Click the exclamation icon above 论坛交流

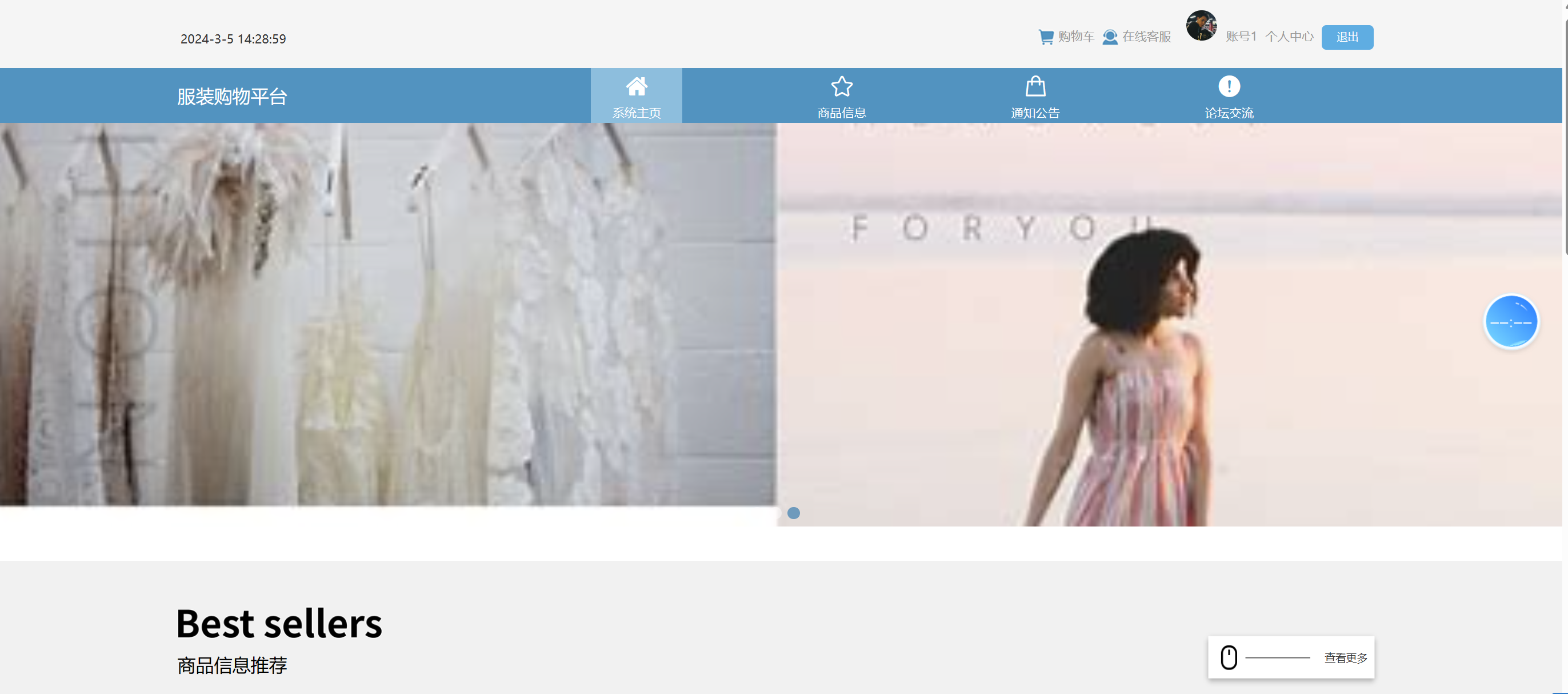click(x=1229, y=86)
